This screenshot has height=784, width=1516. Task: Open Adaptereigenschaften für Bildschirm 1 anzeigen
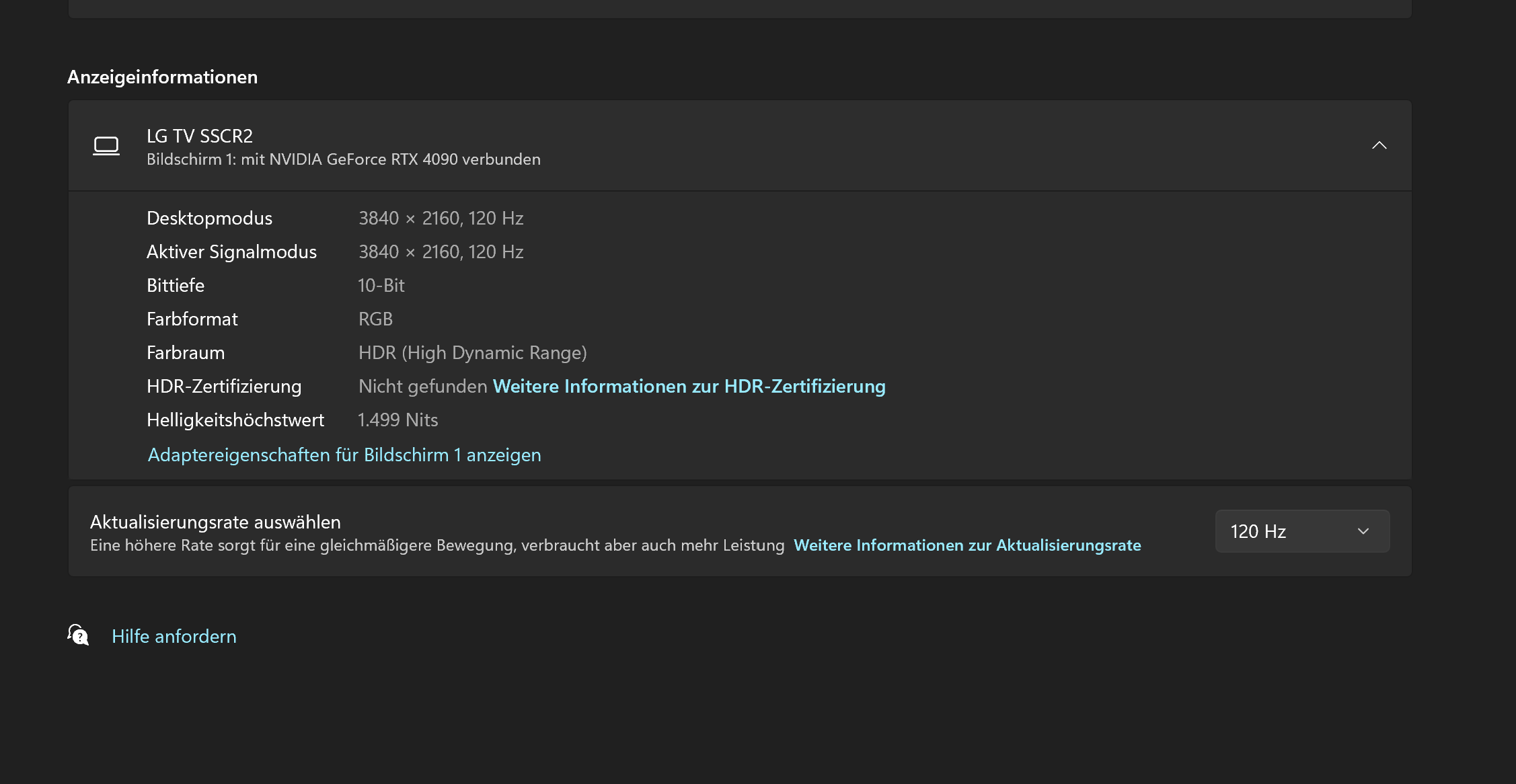344,455
